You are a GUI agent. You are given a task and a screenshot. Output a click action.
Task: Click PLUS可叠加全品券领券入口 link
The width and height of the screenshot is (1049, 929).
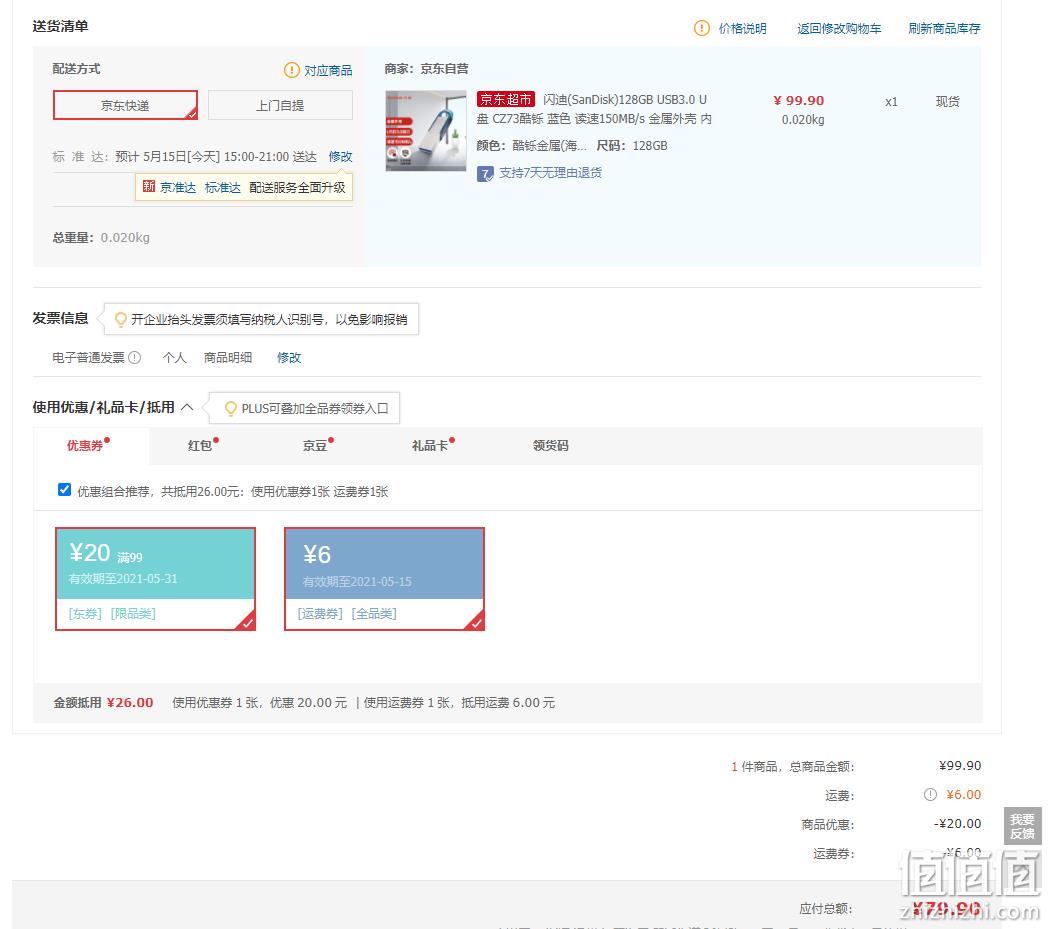pos(315,408)
